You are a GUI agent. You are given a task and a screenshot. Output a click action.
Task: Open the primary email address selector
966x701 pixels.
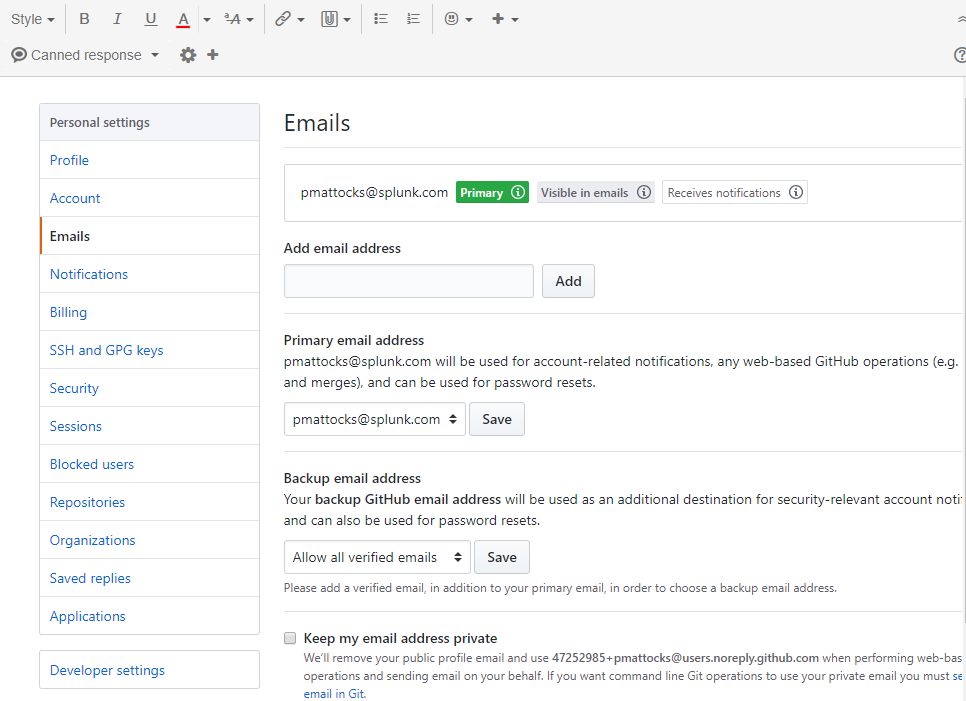tap(375, 419)
